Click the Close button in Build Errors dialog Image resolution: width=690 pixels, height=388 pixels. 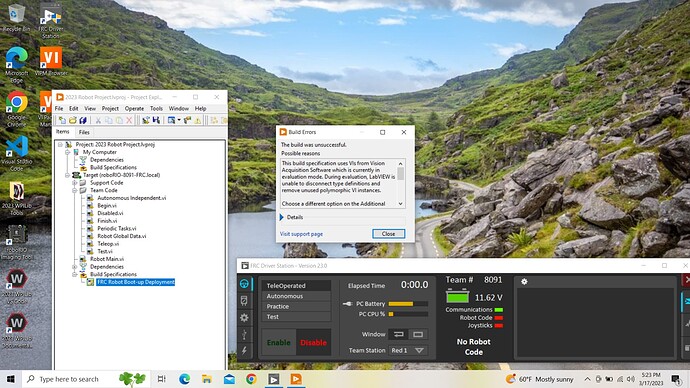(388, 234)
